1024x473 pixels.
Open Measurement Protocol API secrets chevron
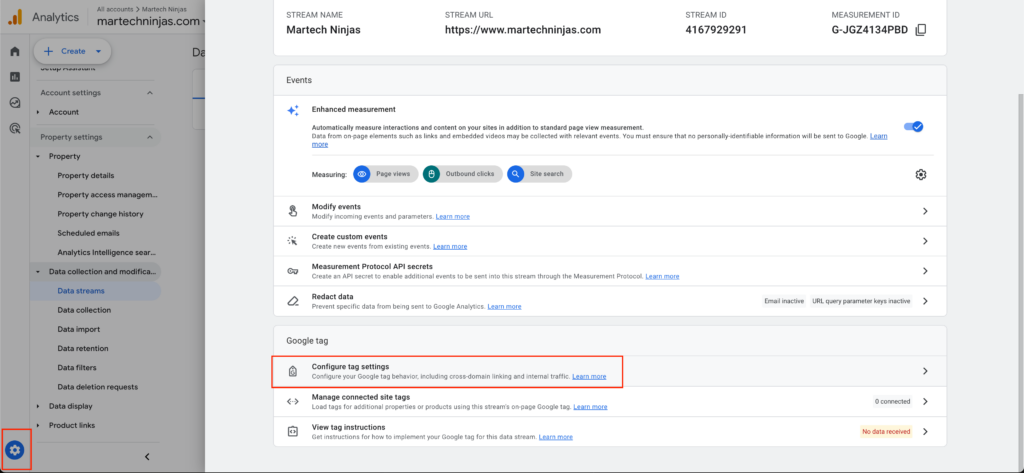(925, 271)
